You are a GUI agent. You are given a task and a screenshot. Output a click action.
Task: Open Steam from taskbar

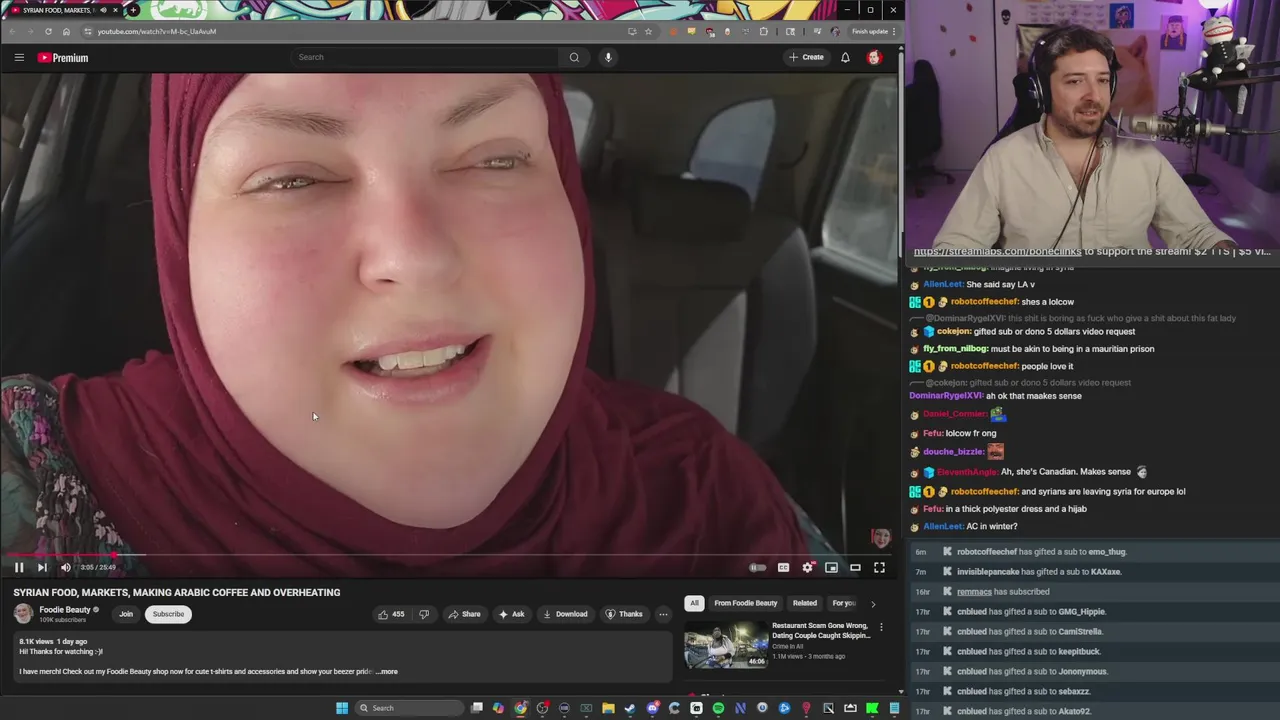coord(630,708)
